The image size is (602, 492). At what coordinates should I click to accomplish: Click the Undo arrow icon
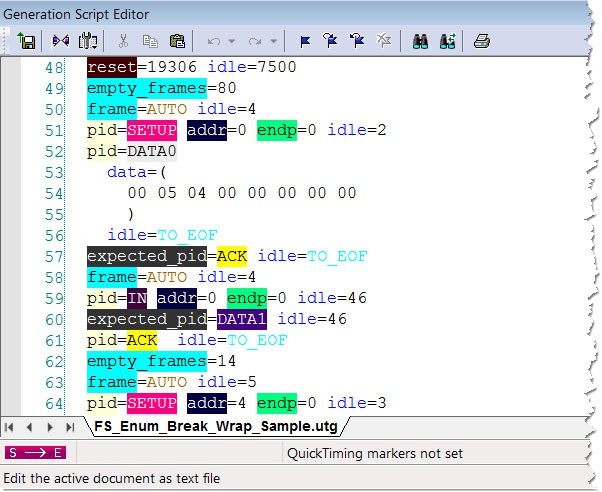click(x=214, y=41)
